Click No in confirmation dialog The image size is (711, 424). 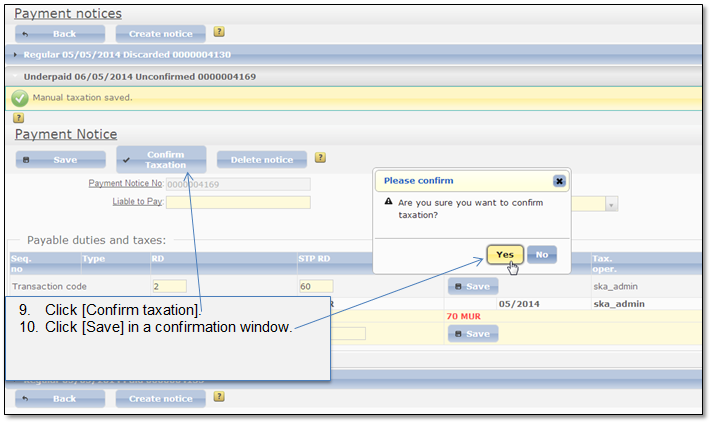[x=542, y=254]
